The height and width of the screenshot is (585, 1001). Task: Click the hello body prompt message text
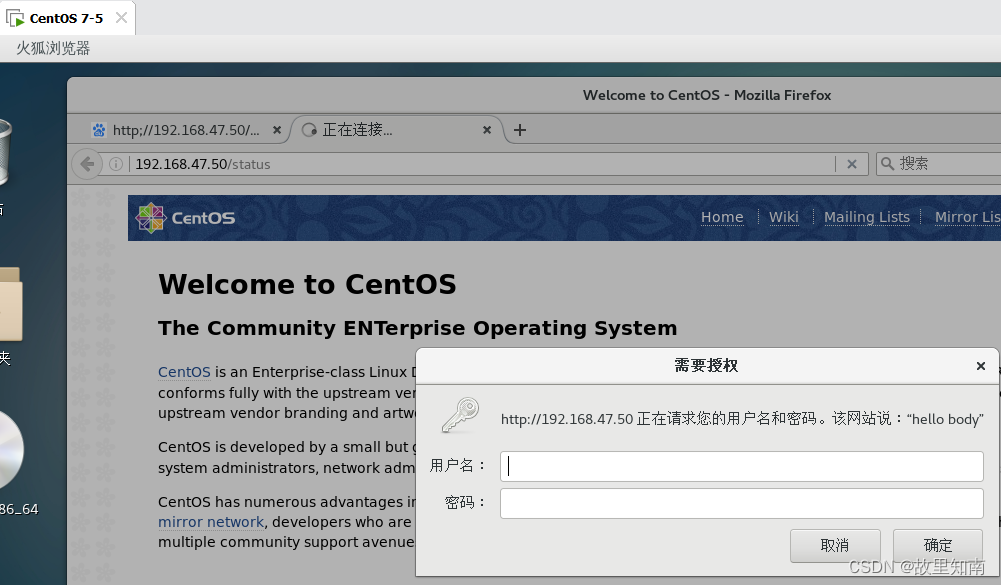tap(742, 419)
